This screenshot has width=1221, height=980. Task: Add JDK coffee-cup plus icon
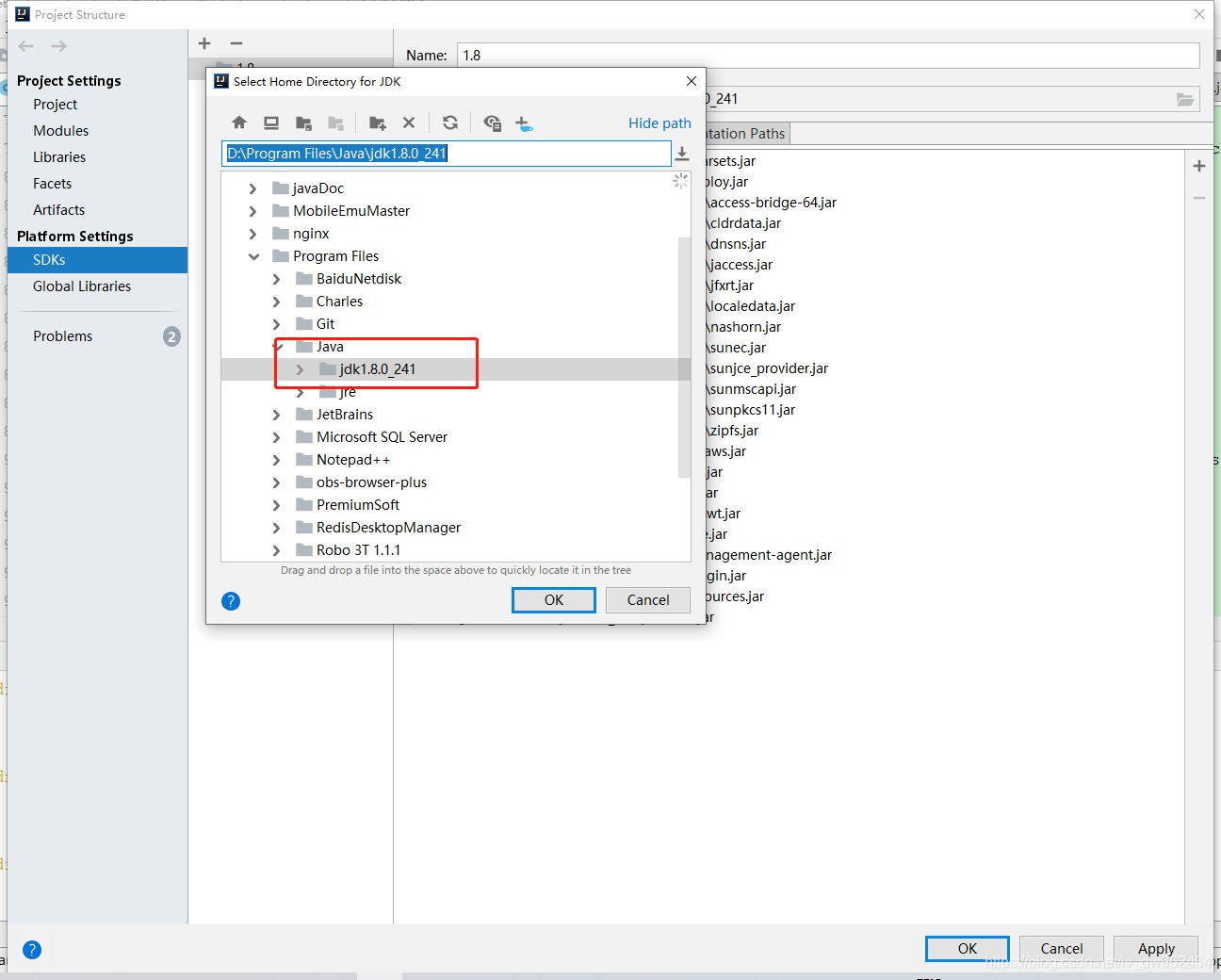point(524,122)
